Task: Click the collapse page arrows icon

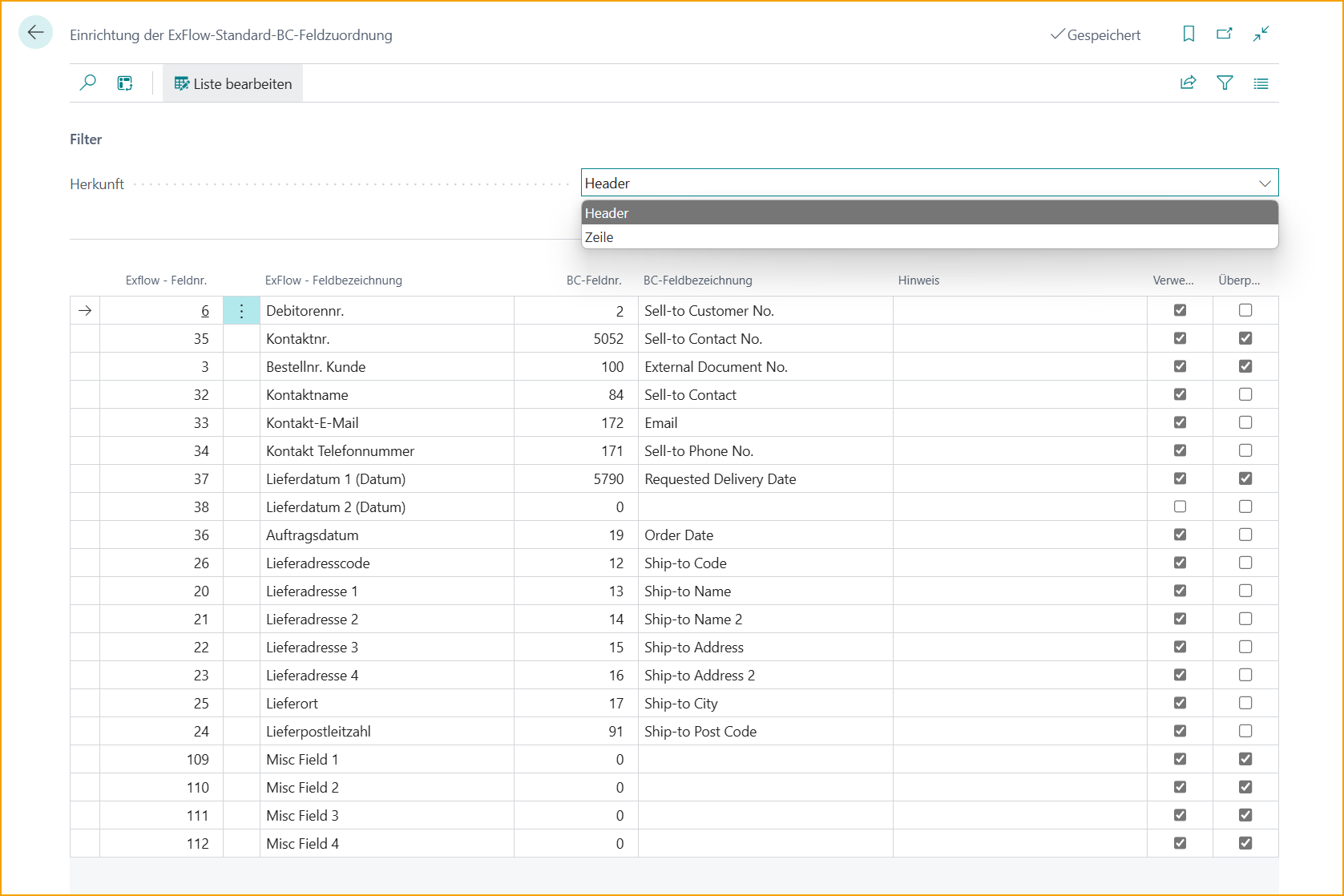Action: [x=1261, y=34]
